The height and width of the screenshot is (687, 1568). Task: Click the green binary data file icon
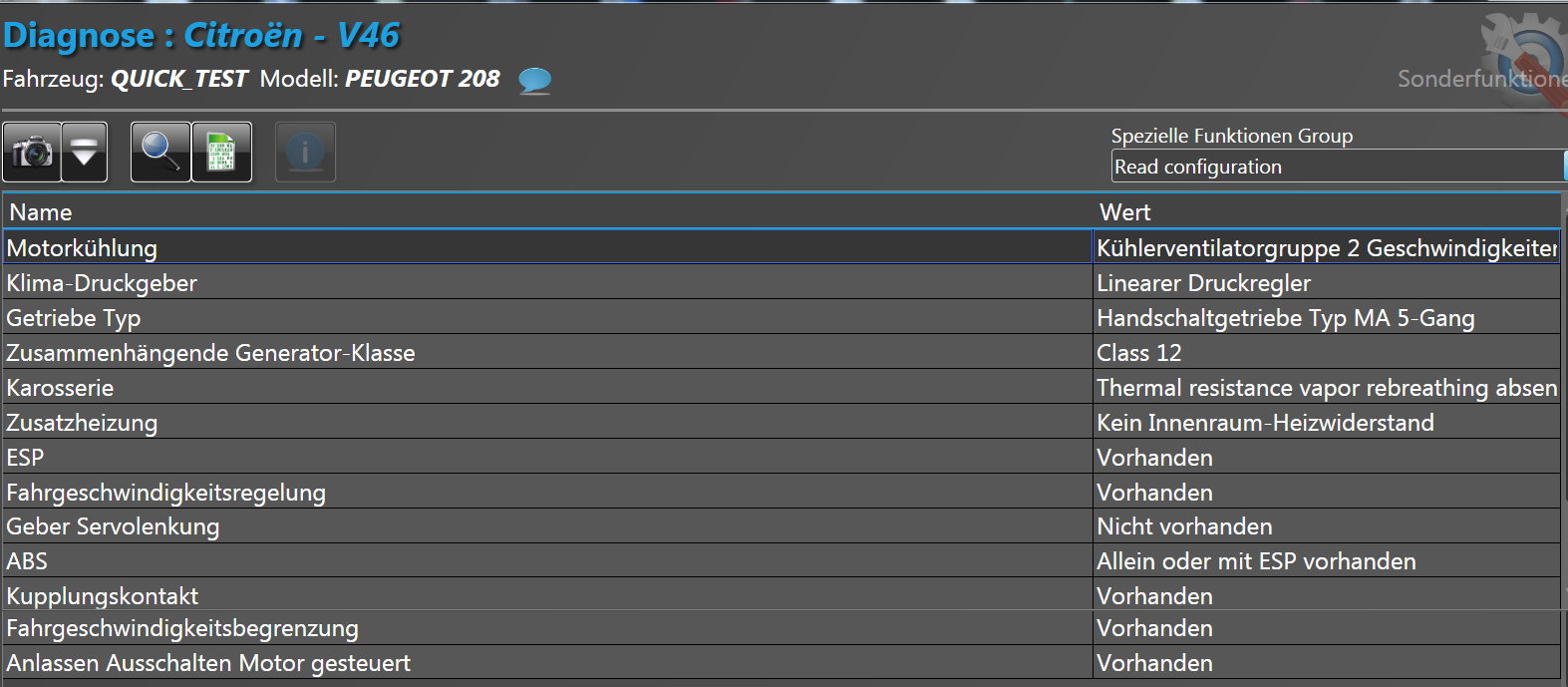click(x=221, y=153)
